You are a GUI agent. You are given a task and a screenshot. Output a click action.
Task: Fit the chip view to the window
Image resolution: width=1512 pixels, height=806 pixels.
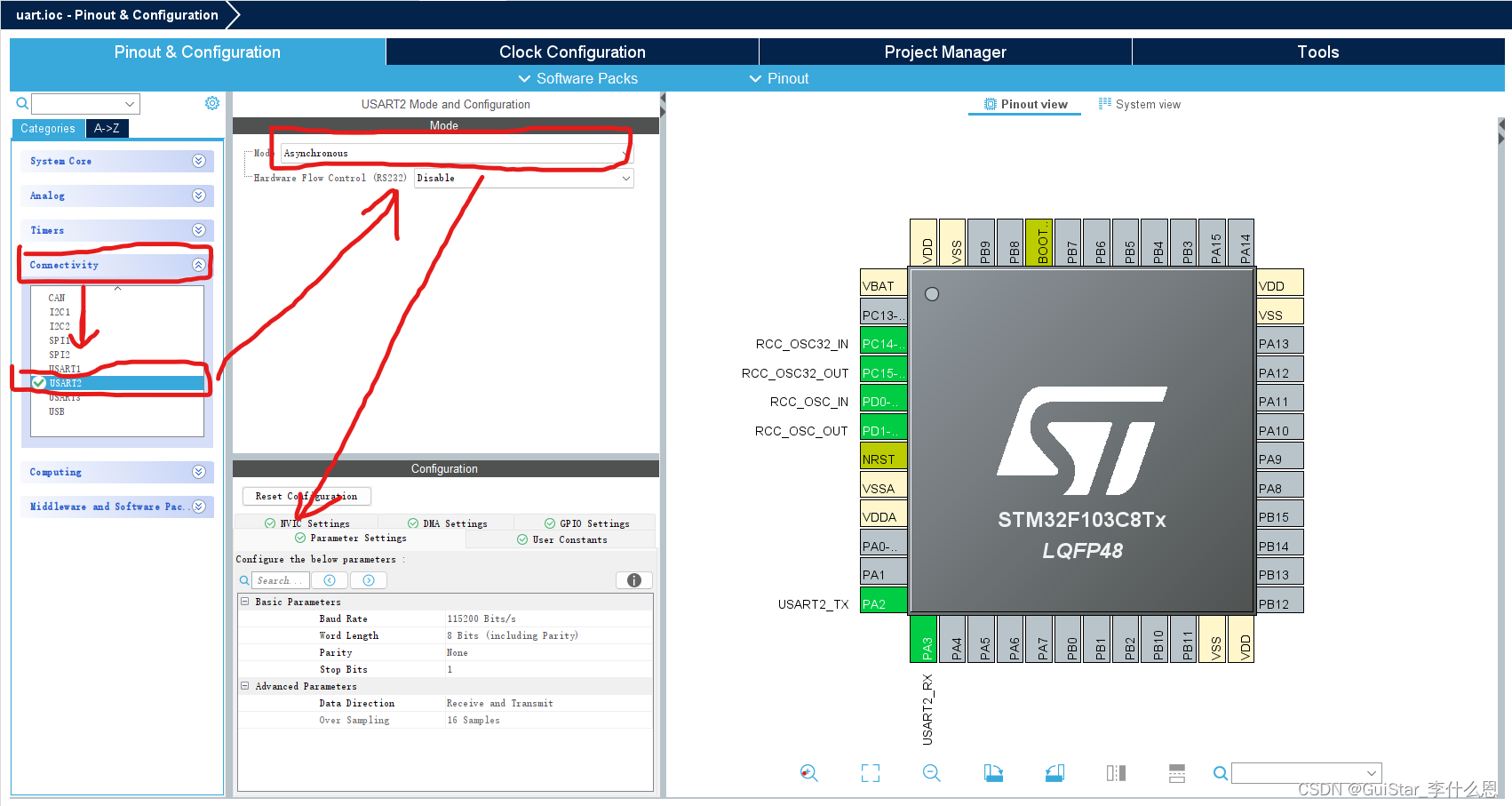tap(871, 773)
